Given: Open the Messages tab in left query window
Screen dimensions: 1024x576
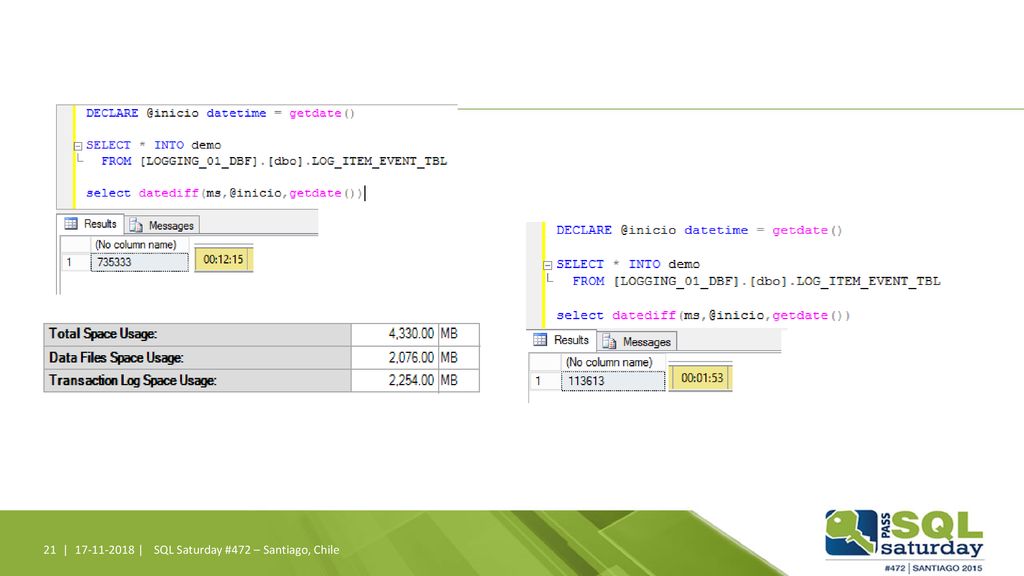Looking at the screenshot, I should 162,225.
